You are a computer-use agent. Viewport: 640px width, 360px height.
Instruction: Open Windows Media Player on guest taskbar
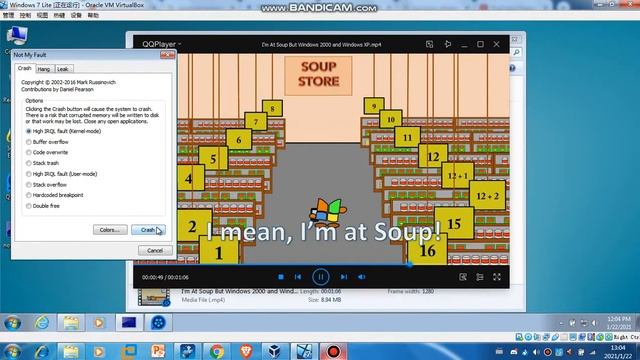coord(98,322)
